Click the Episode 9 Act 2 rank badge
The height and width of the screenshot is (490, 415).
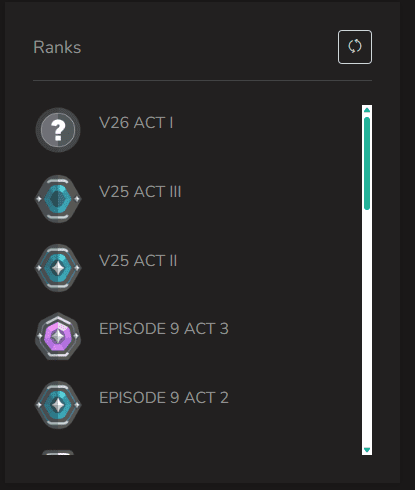58,405
